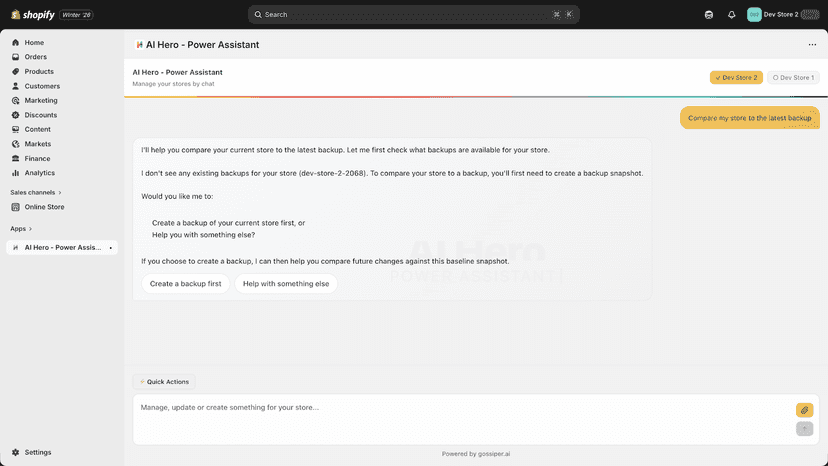Open the Dev Store 2 account menu

pyautogui.click(x=783, y=15)
